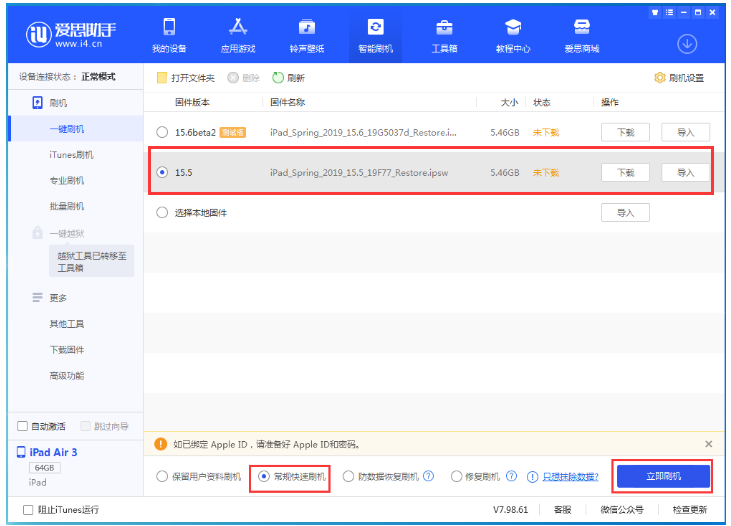This screenshot has height=526, width=731.
Task: Toggle 跳过向导 checkbox
Action: [x=85, y=426]
